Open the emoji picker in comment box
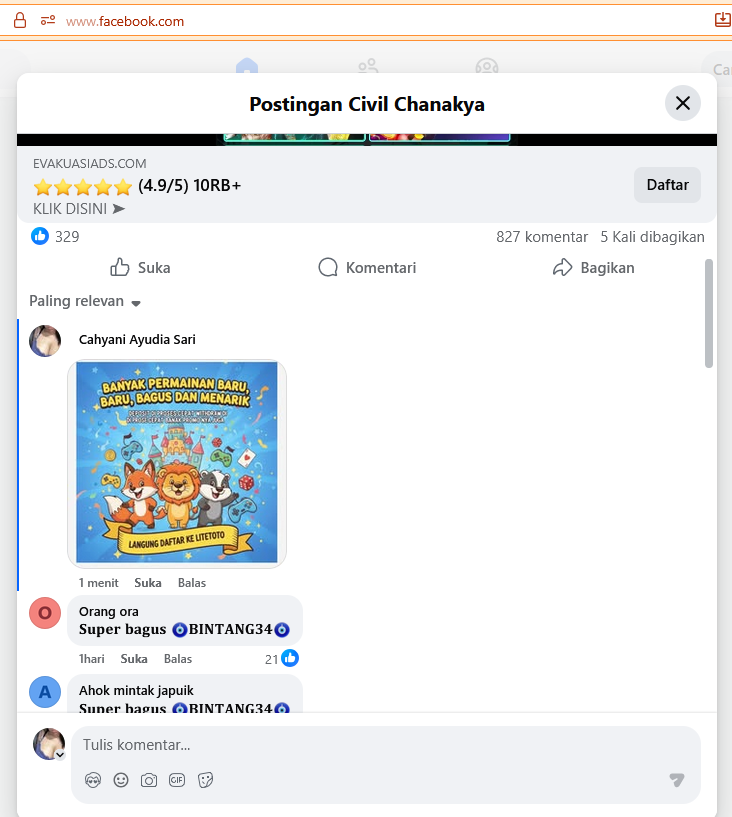 tap(121, 780)
